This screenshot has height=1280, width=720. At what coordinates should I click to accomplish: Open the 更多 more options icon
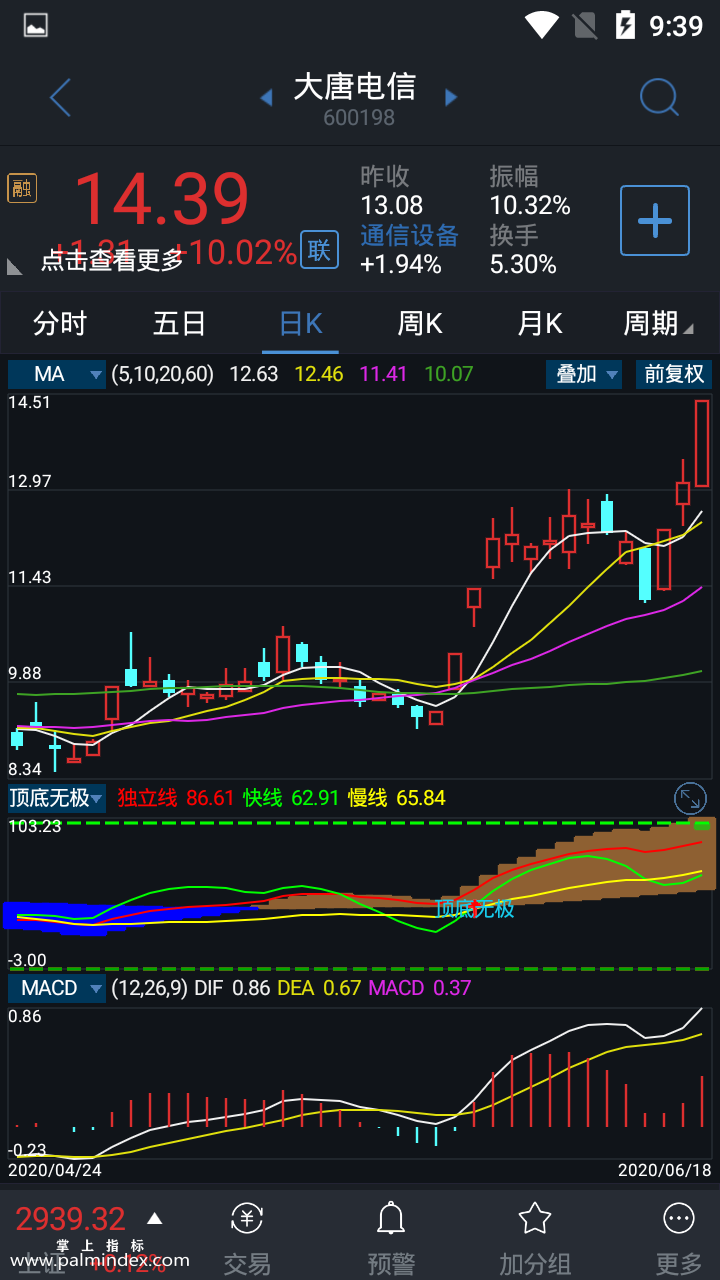[x=679, y=1218]
